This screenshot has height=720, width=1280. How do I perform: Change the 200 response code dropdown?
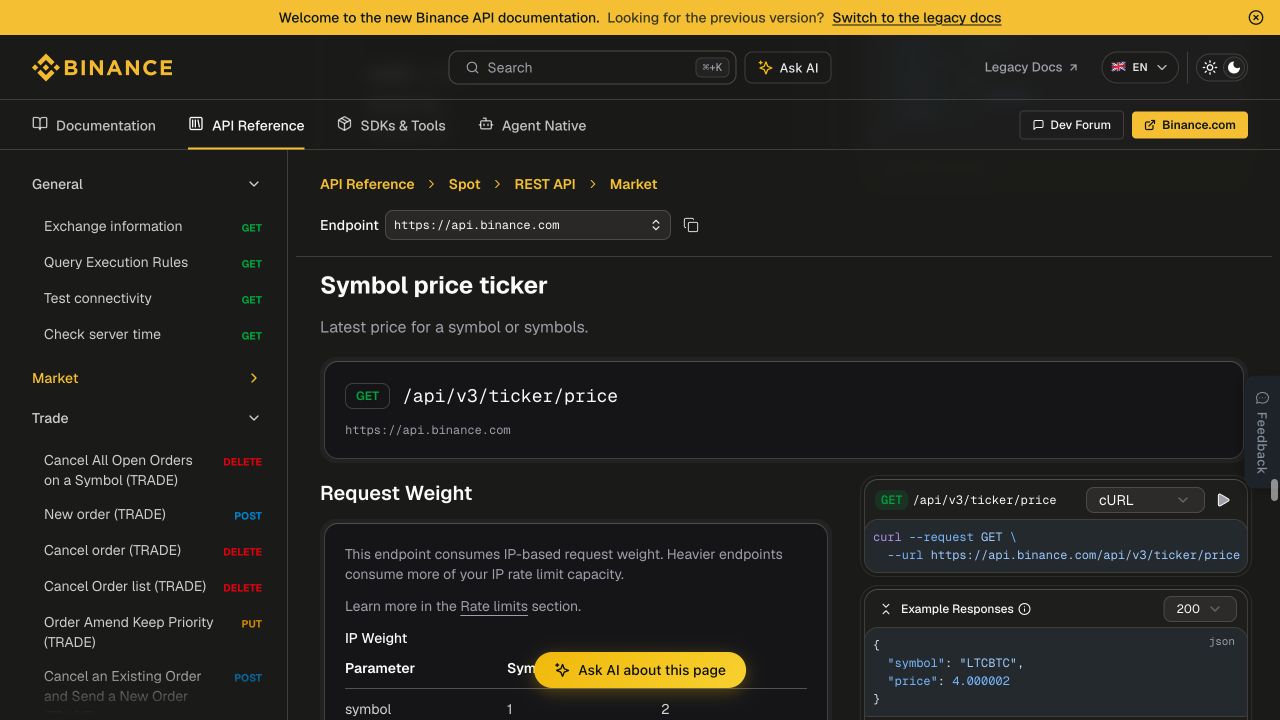[1200, 609]
